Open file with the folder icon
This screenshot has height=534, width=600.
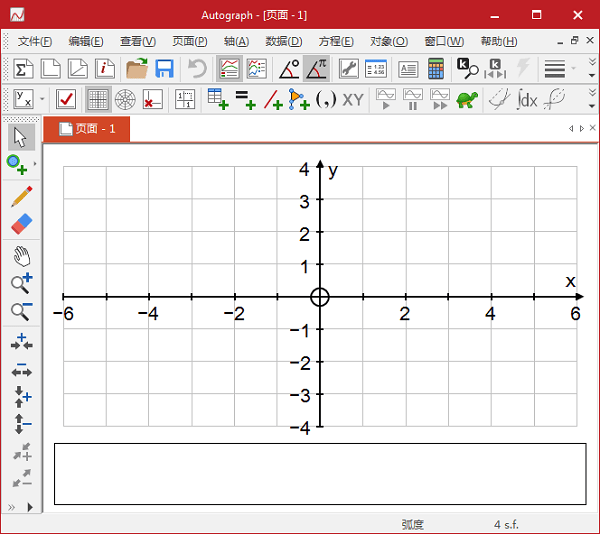(x=137, y=69)
